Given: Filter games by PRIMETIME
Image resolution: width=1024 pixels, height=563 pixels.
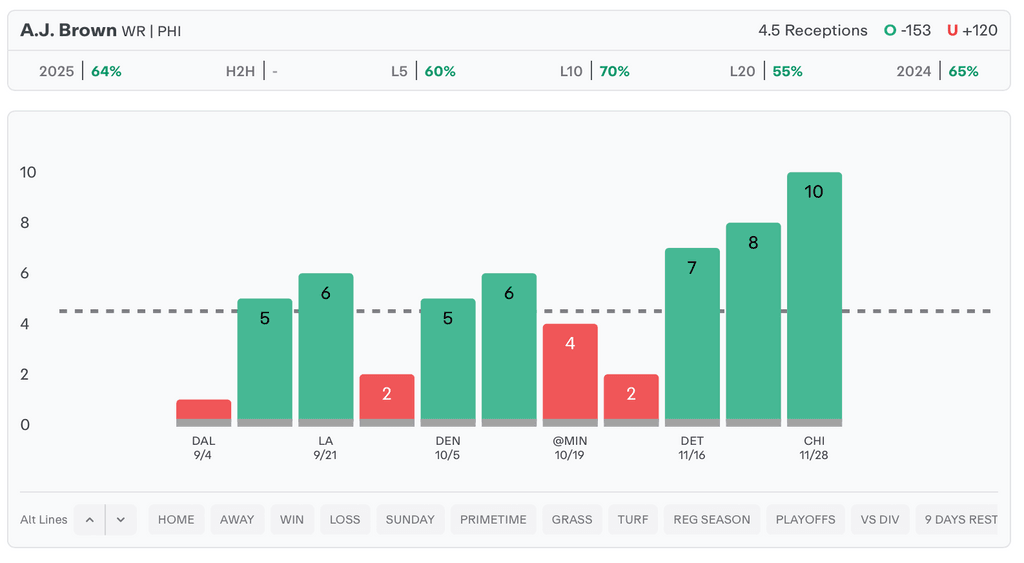Looking at the screenshot, I should click(x=493, y=520).
